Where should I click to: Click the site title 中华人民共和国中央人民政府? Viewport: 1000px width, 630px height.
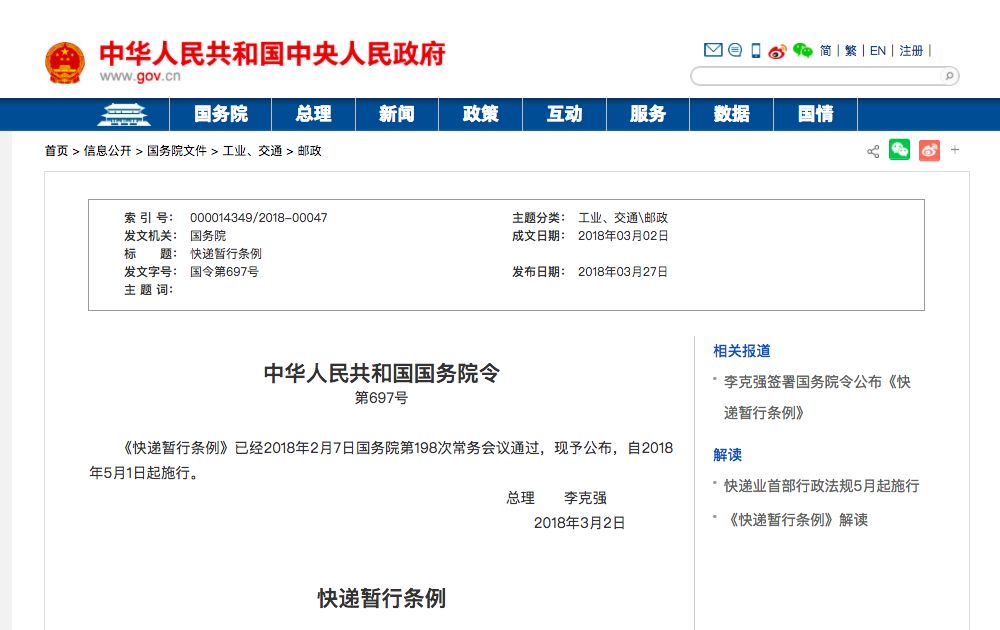point(272,54)
